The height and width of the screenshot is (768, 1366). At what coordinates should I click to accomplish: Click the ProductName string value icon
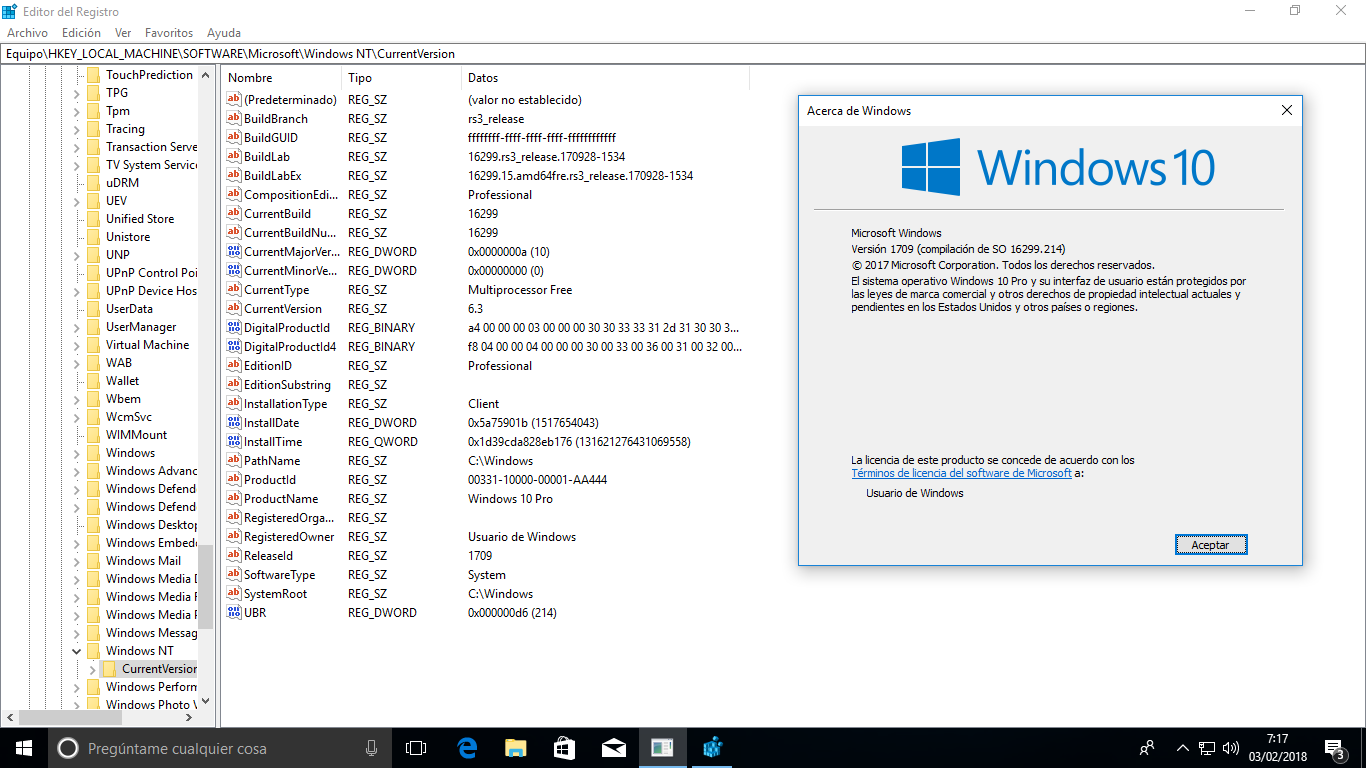(x=234, y=499)
